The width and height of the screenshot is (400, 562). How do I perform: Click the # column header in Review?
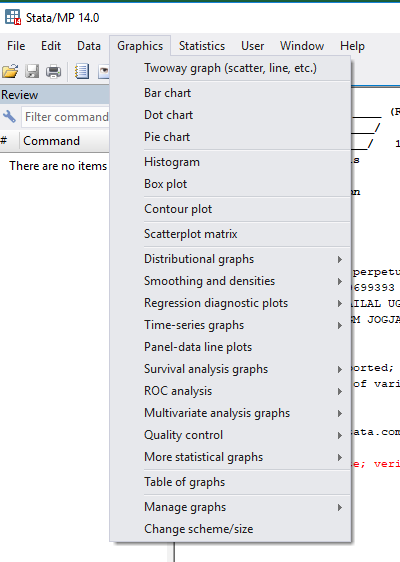pyautogui.click(x=9, y=141)
